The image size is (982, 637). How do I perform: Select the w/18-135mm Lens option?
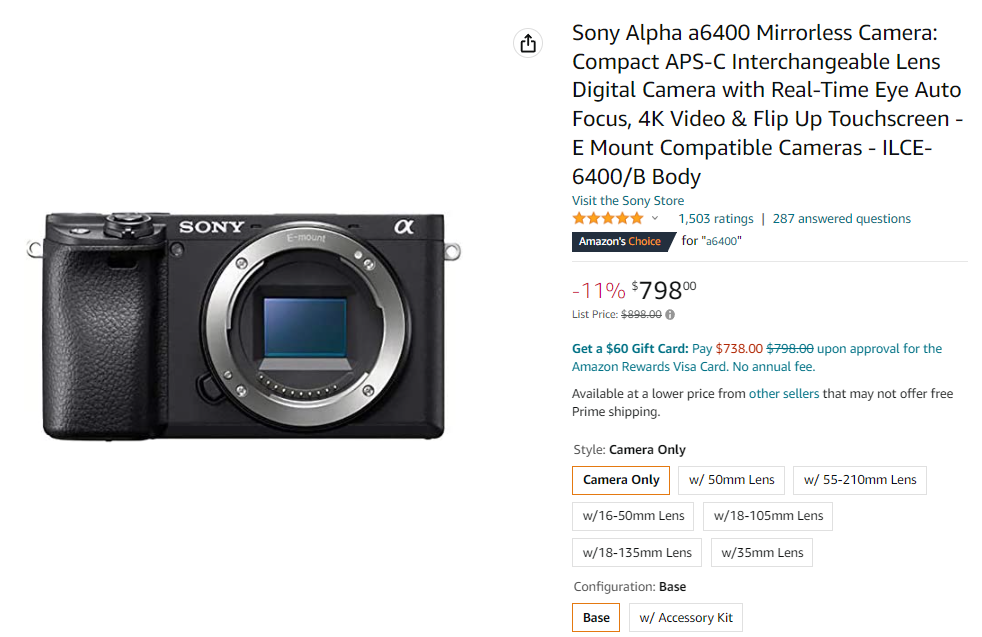click(x=636, y=552)
